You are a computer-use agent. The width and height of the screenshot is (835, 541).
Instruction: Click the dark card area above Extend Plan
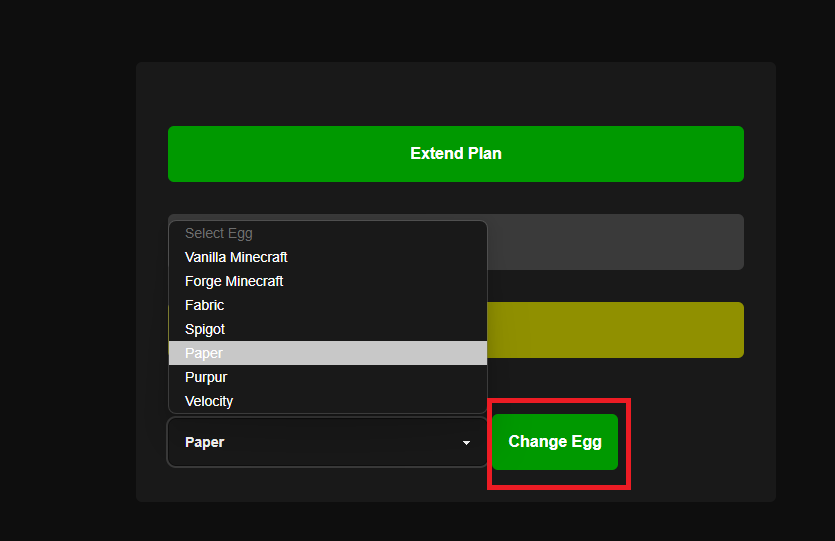click(x=456, y=94)
